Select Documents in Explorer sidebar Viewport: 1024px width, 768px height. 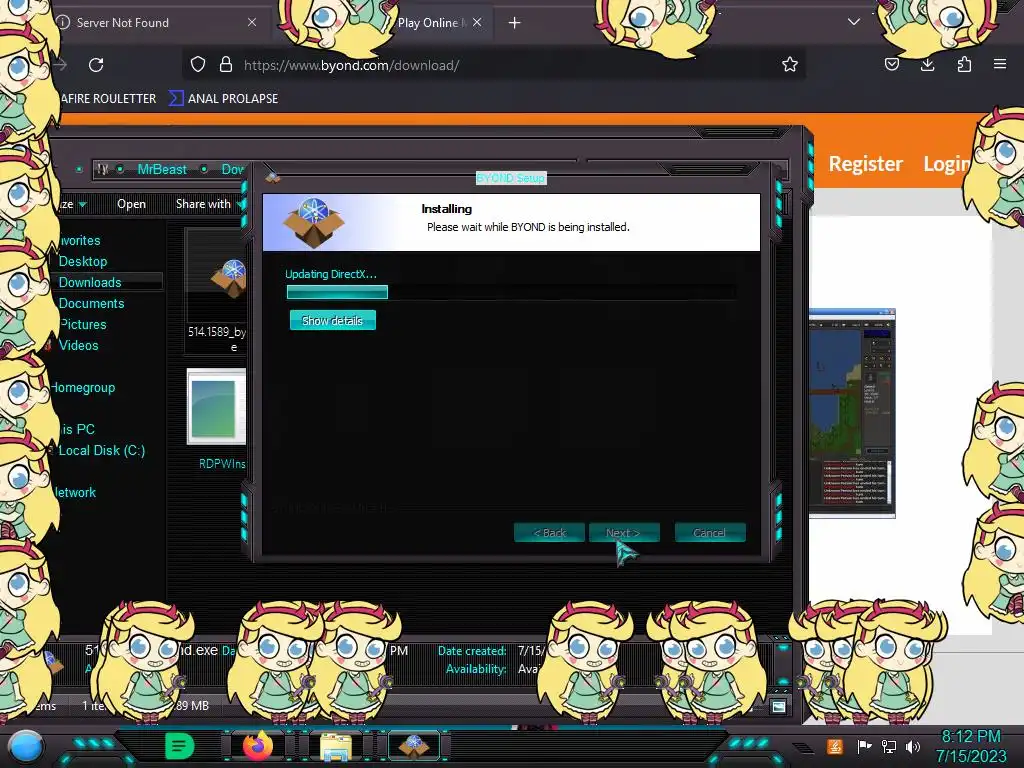click(91, 303)
